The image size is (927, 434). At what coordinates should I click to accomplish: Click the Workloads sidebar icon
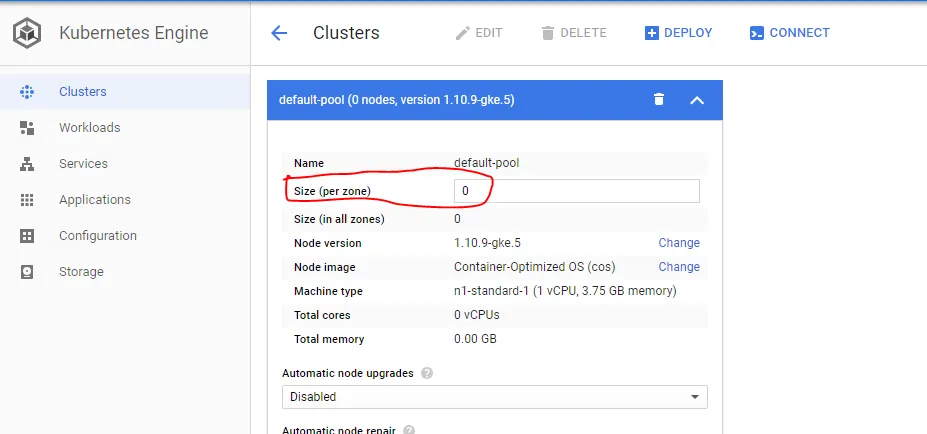pyautogui.click(x=27, y=128)
